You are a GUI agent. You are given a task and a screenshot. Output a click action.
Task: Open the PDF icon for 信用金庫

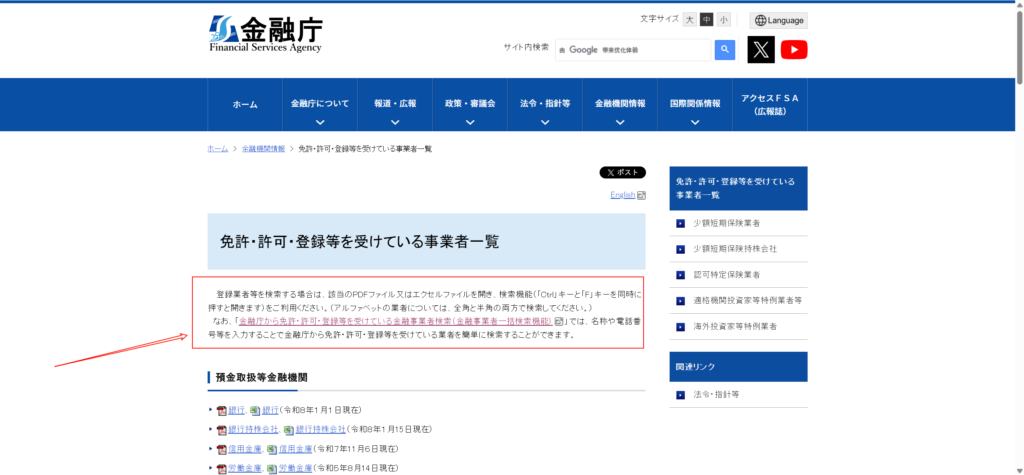[x=222, y=449]
